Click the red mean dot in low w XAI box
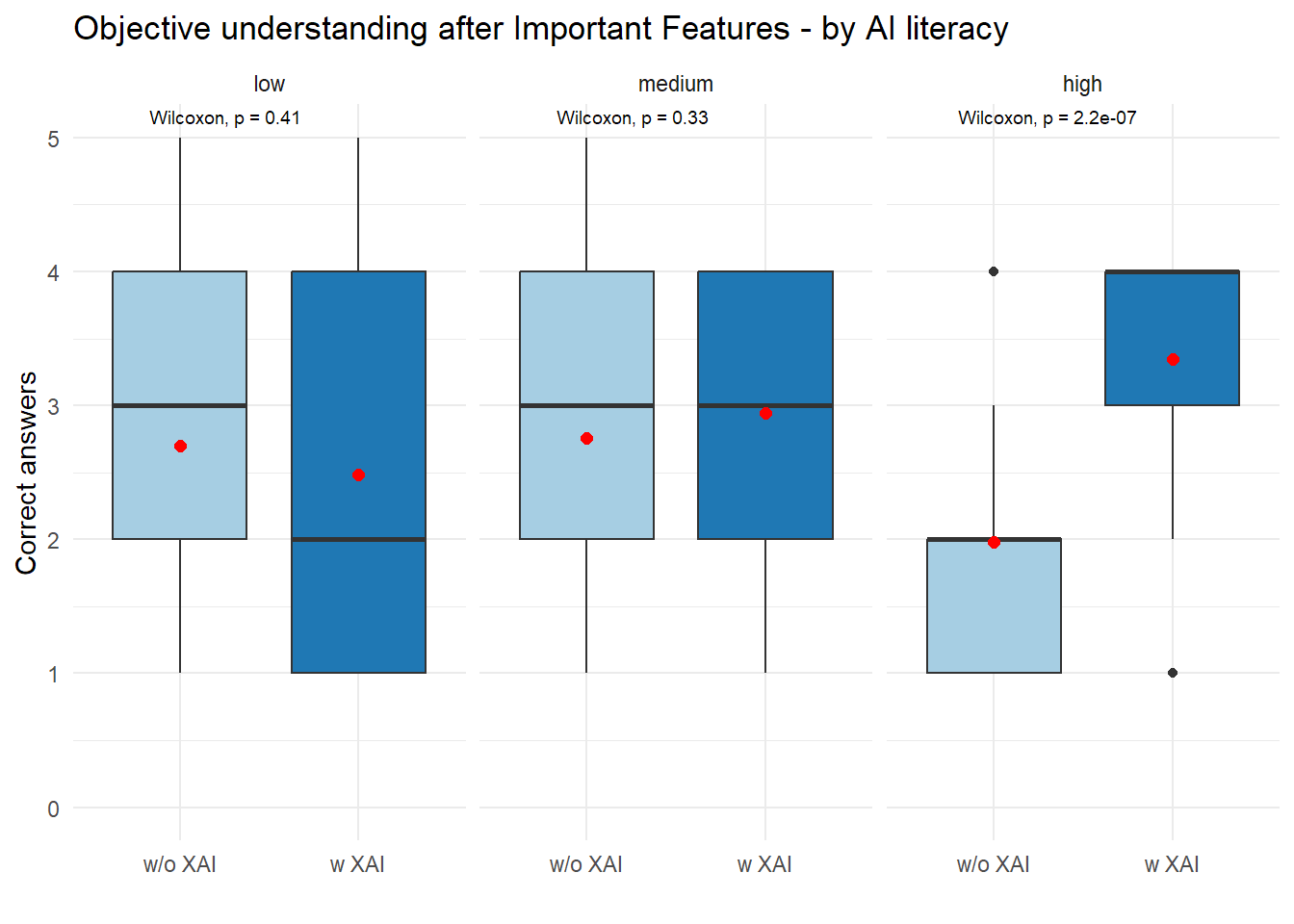The image size is (1294, 924). (358, 475)
